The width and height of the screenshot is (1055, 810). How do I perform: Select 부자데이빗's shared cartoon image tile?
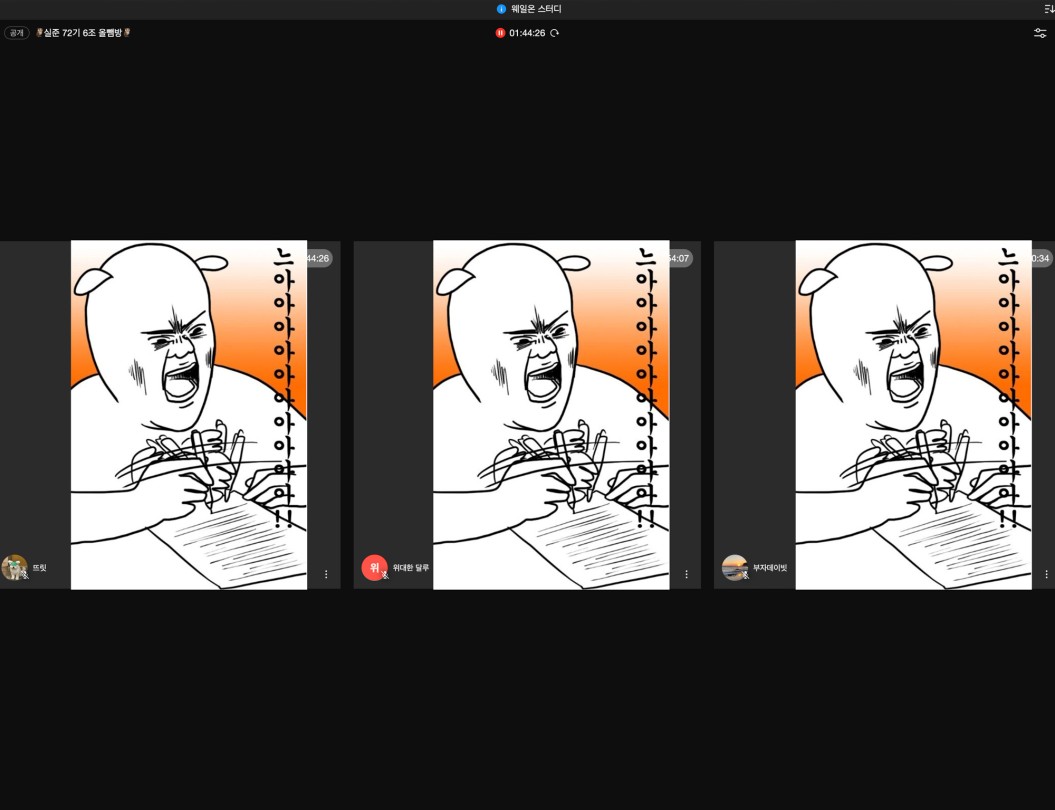pos(914,415)
